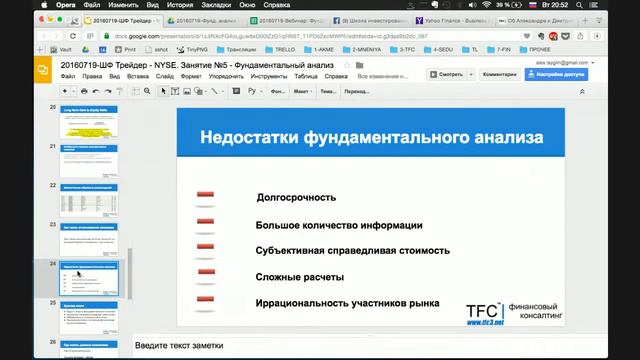640x360 pixels.
Task: Open the Формат menu
Action: tap(191, 76)
